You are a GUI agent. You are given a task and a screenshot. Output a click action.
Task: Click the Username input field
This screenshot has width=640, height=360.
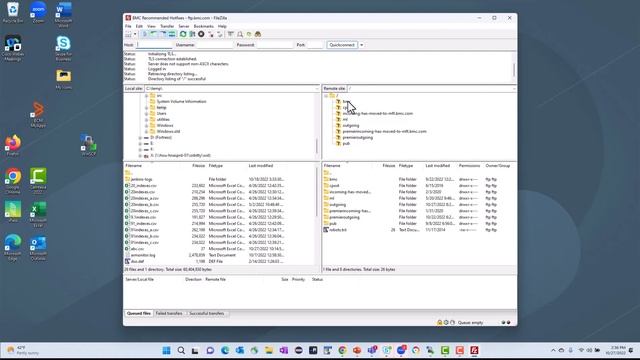pyautogui.click(x=215, y=45)
